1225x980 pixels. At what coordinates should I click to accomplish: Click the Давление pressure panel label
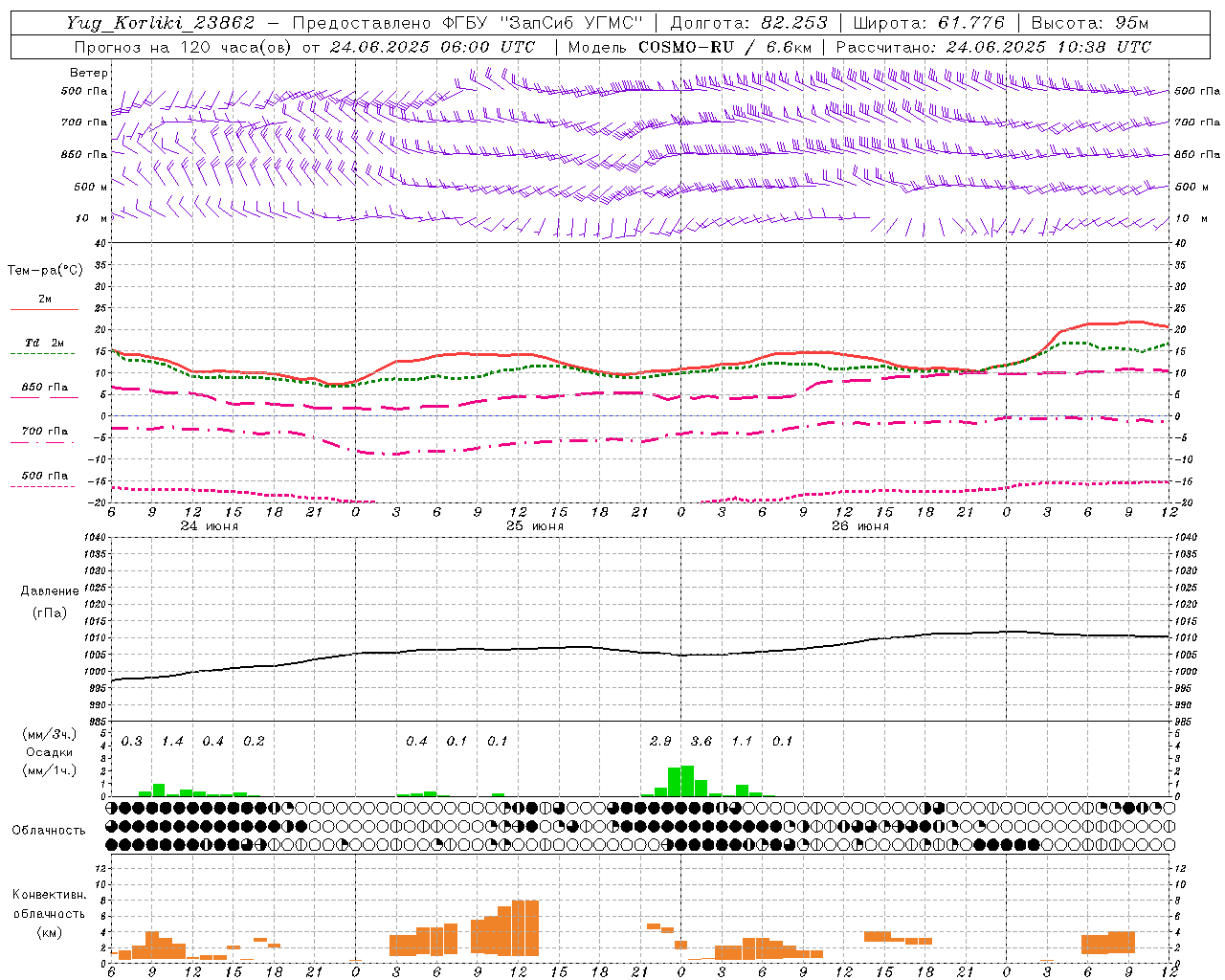point(50,591)
